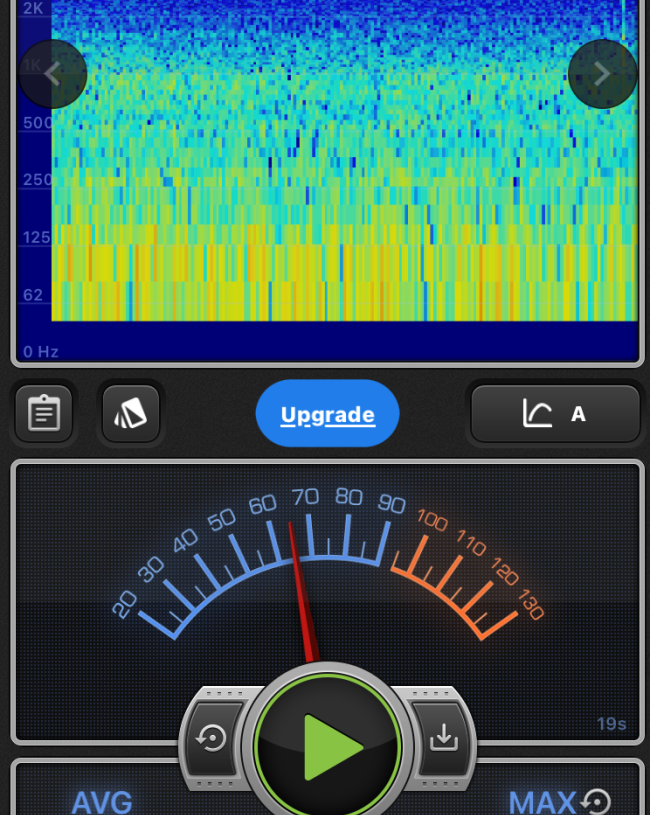Open the theme cards icon
This screenshot has width=650, height=815.
click(130, 413)
